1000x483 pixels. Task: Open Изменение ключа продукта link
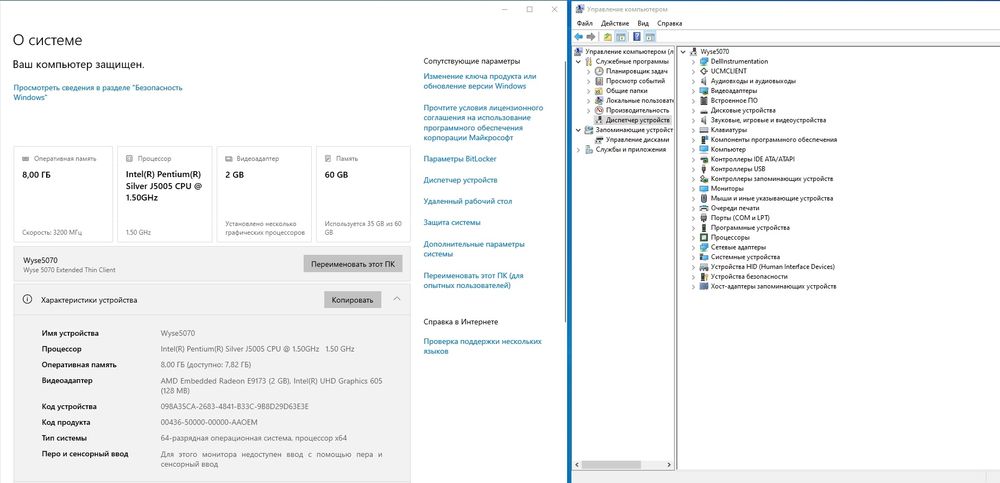pyautogui.click(x=480, y=80)
